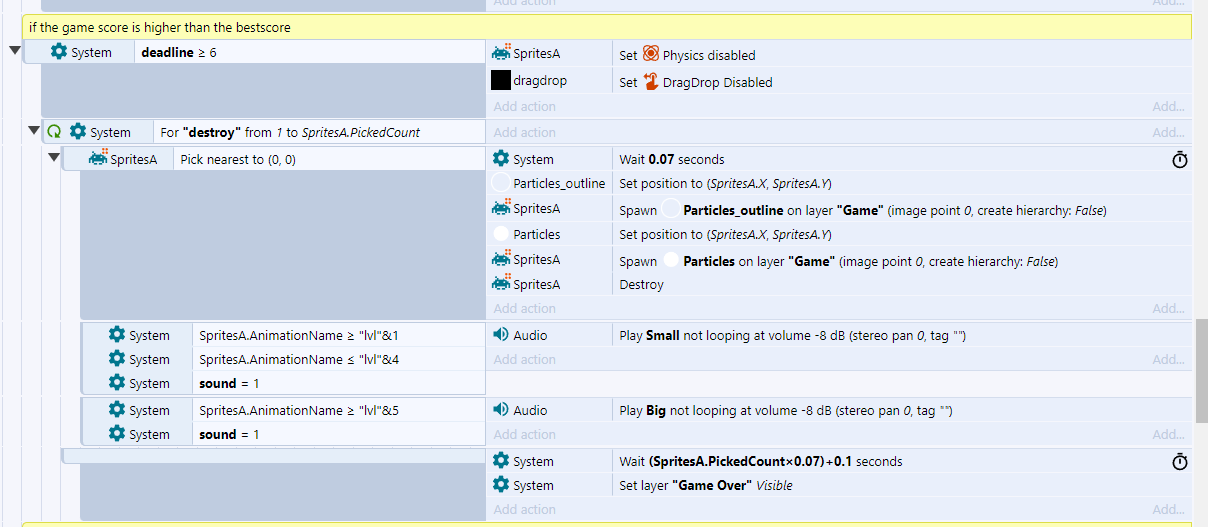Click the Add... link right of Set DragDrop Disabled

(1168, 107)
